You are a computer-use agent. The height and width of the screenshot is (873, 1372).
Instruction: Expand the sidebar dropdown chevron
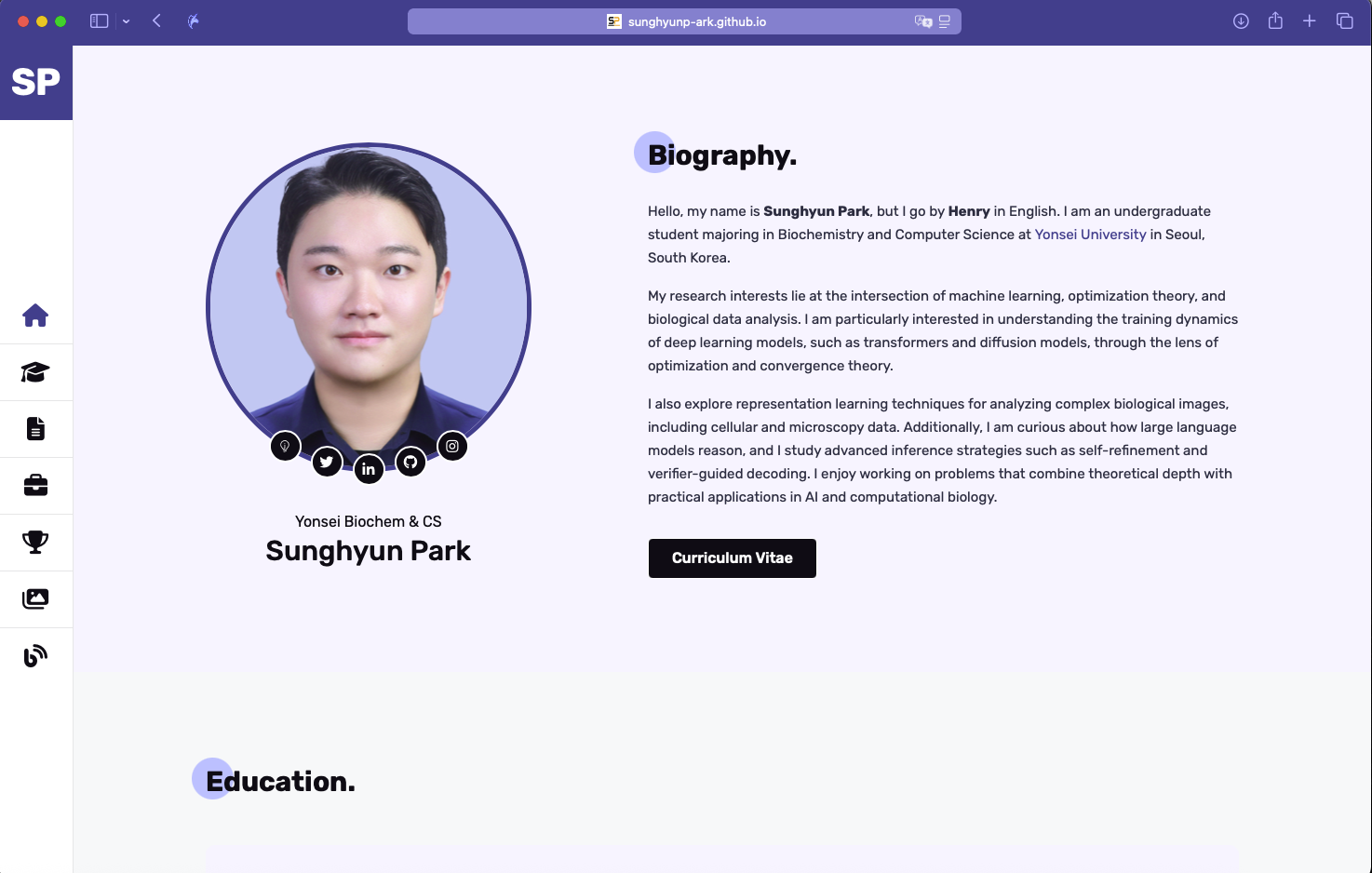[126, 21]
